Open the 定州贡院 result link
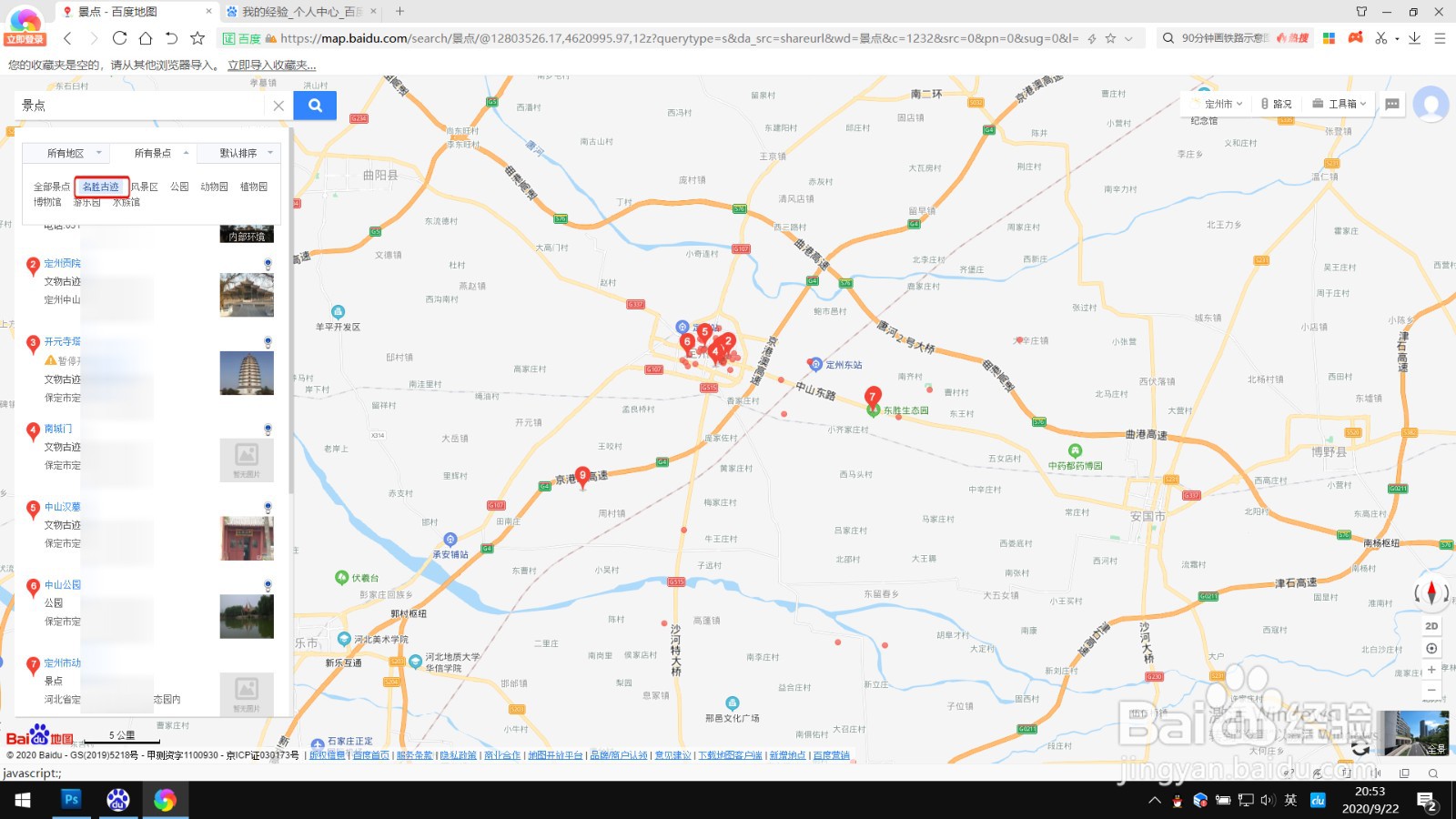 (x=63, y=264)
